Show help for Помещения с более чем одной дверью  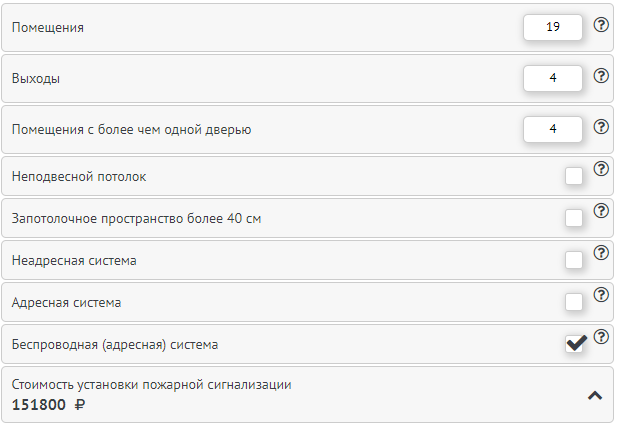click(601, 127)
